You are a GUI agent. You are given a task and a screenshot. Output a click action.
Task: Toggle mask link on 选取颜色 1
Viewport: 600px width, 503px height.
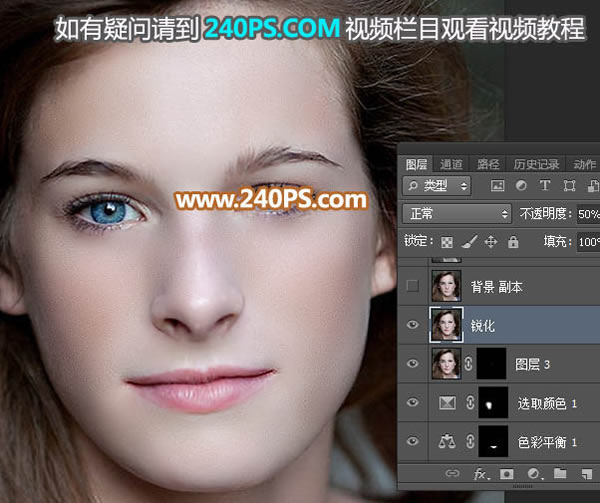[470, 402]
